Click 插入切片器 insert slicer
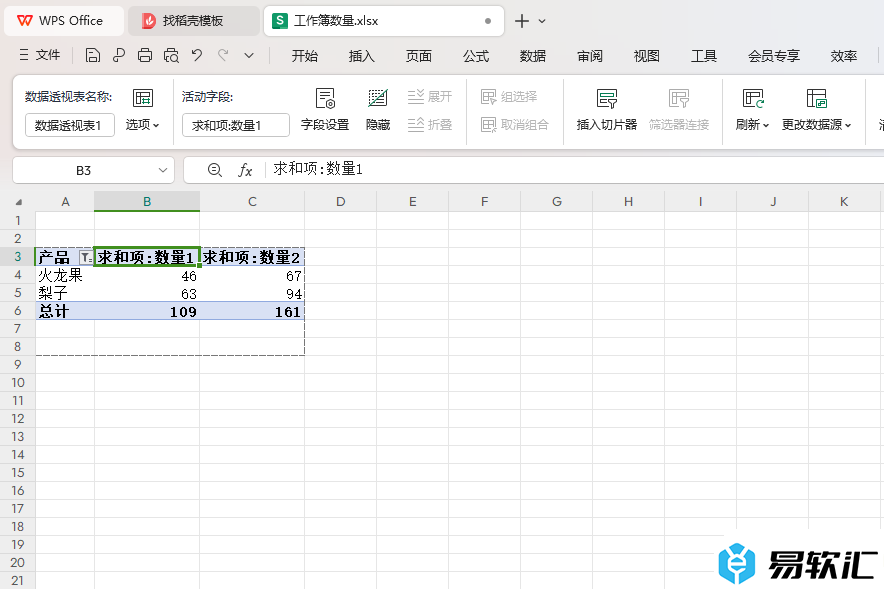The image size is (884, 589). (x=607, y=109)
